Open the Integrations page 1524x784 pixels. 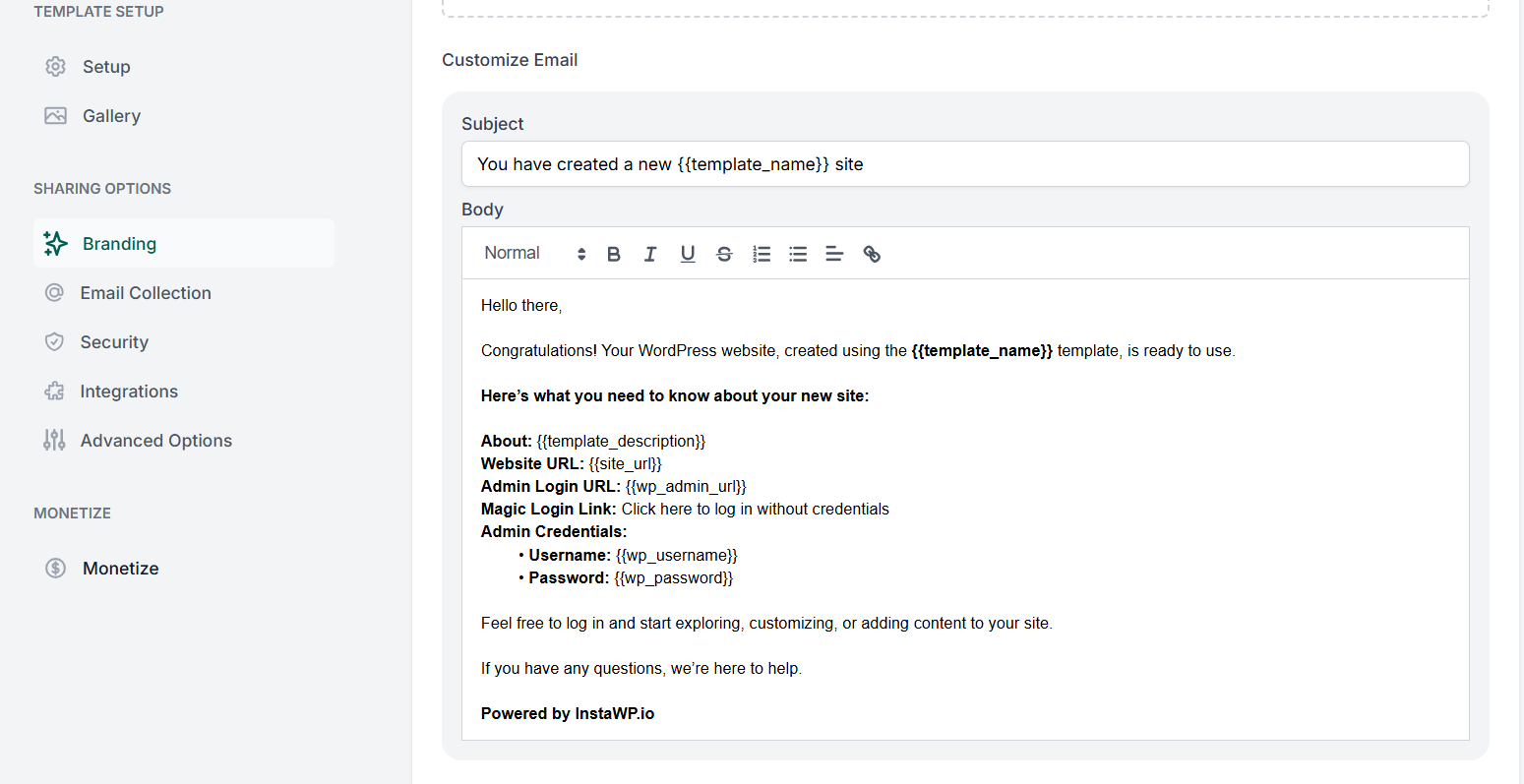pyautogui.click(x=129, y=392)
